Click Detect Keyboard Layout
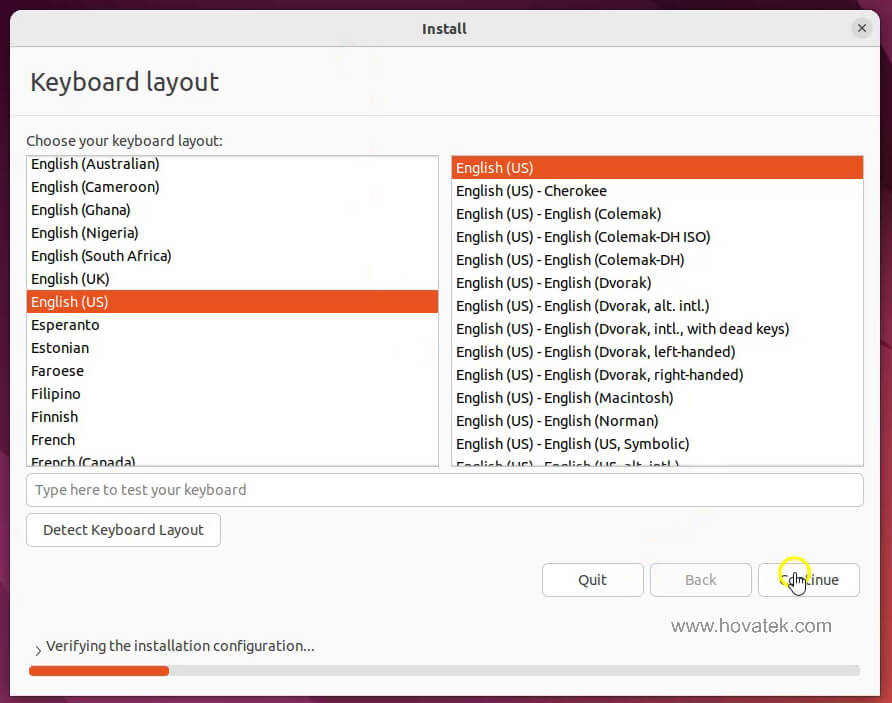The image size is (892, 703). [x=122, y=530]
